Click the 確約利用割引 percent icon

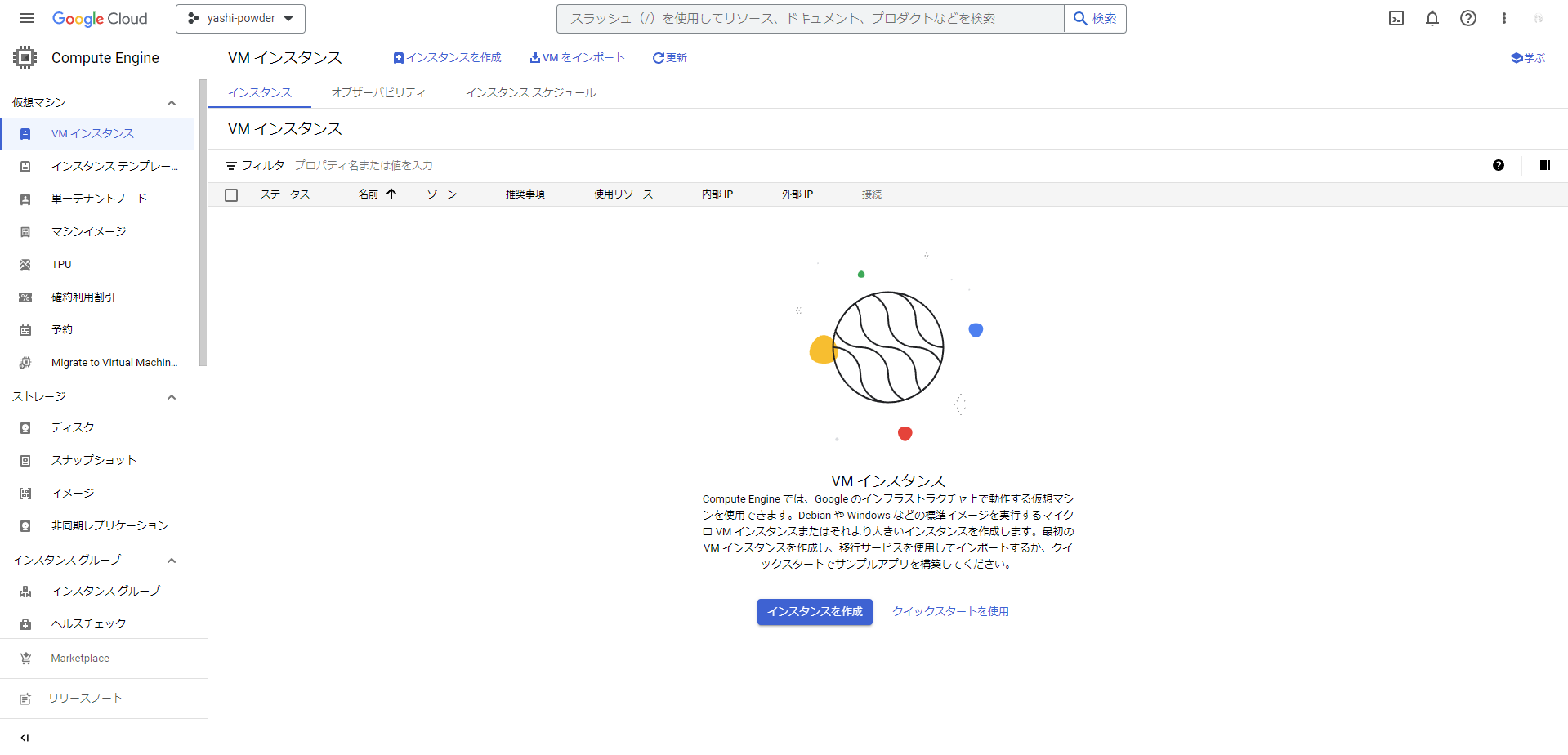(x=25, y=297)
